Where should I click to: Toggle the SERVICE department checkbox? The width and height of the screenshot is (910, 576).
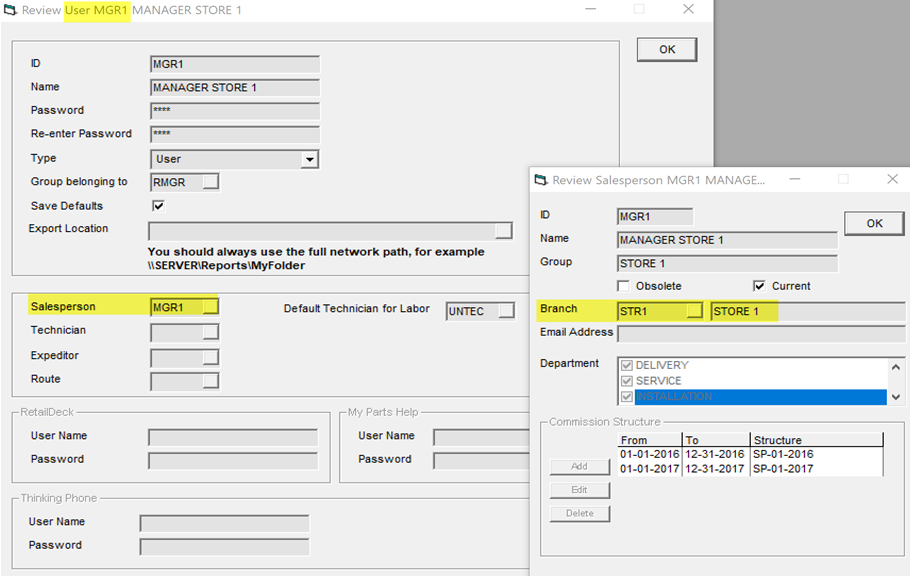point(626,381)
